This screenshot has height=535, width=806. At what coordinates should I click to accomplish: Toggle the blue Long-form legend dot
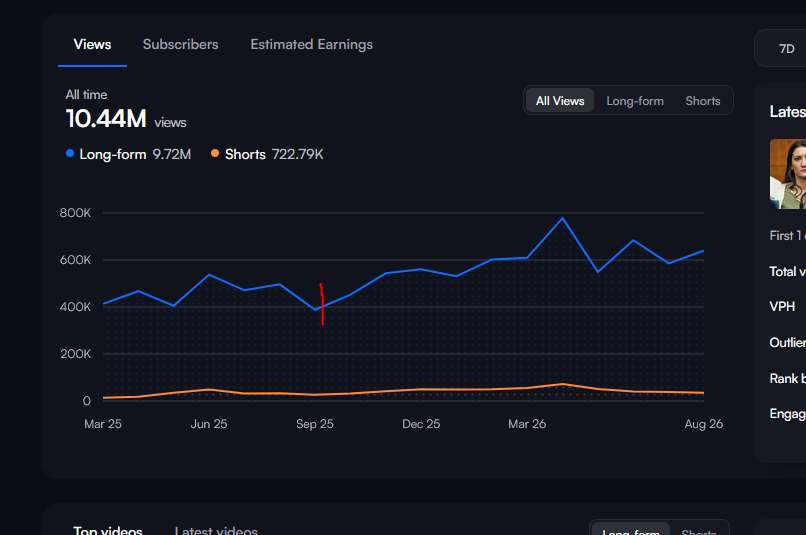[70, 153]
